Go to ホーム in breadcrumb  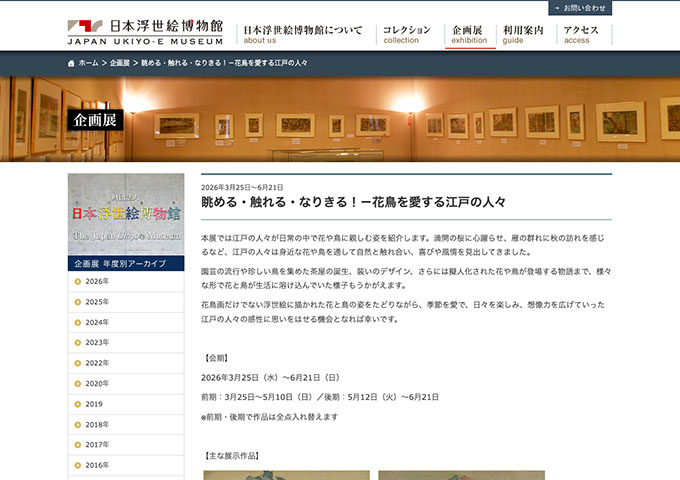point(88,63)
